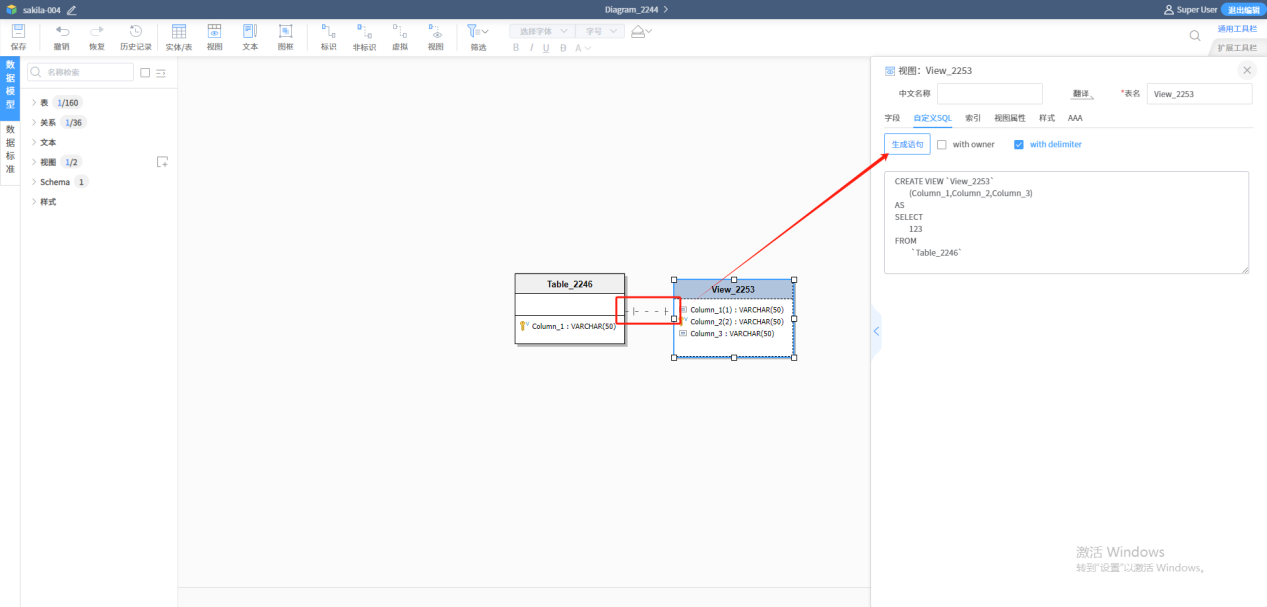Collapse the right panel with side arrow
The height and width of the screenshot is (607, 1267).
click(876, 331)
